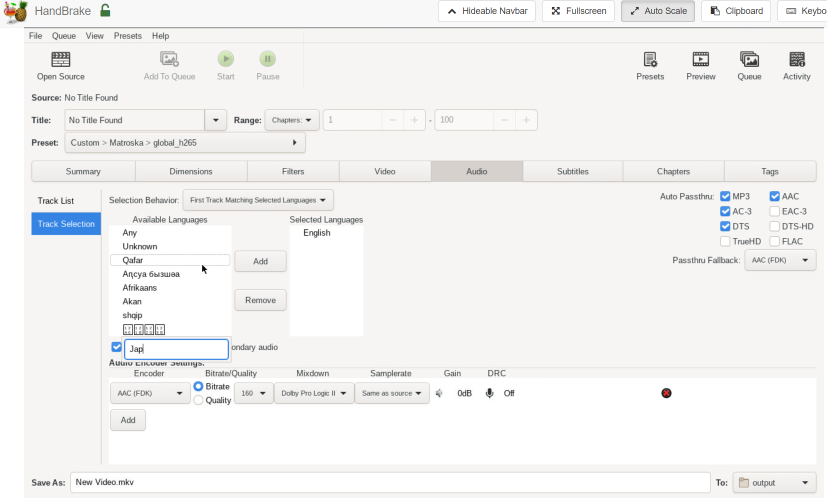Viewport: 827px width, 498px height.
Task: Open the Presets panel icon
Action: 650,59
